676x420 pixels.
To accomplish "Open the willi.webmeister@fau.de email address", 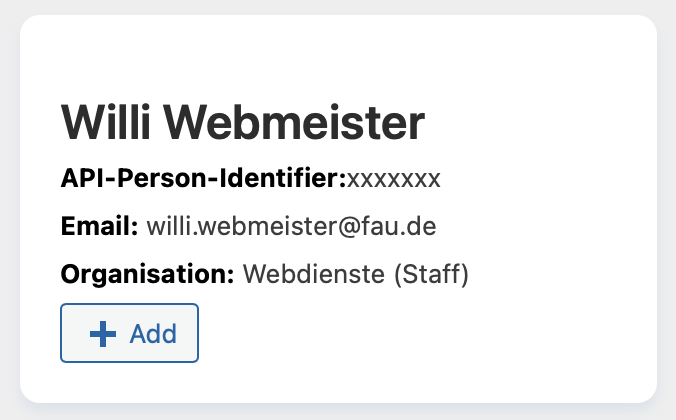I will point(291,226).
